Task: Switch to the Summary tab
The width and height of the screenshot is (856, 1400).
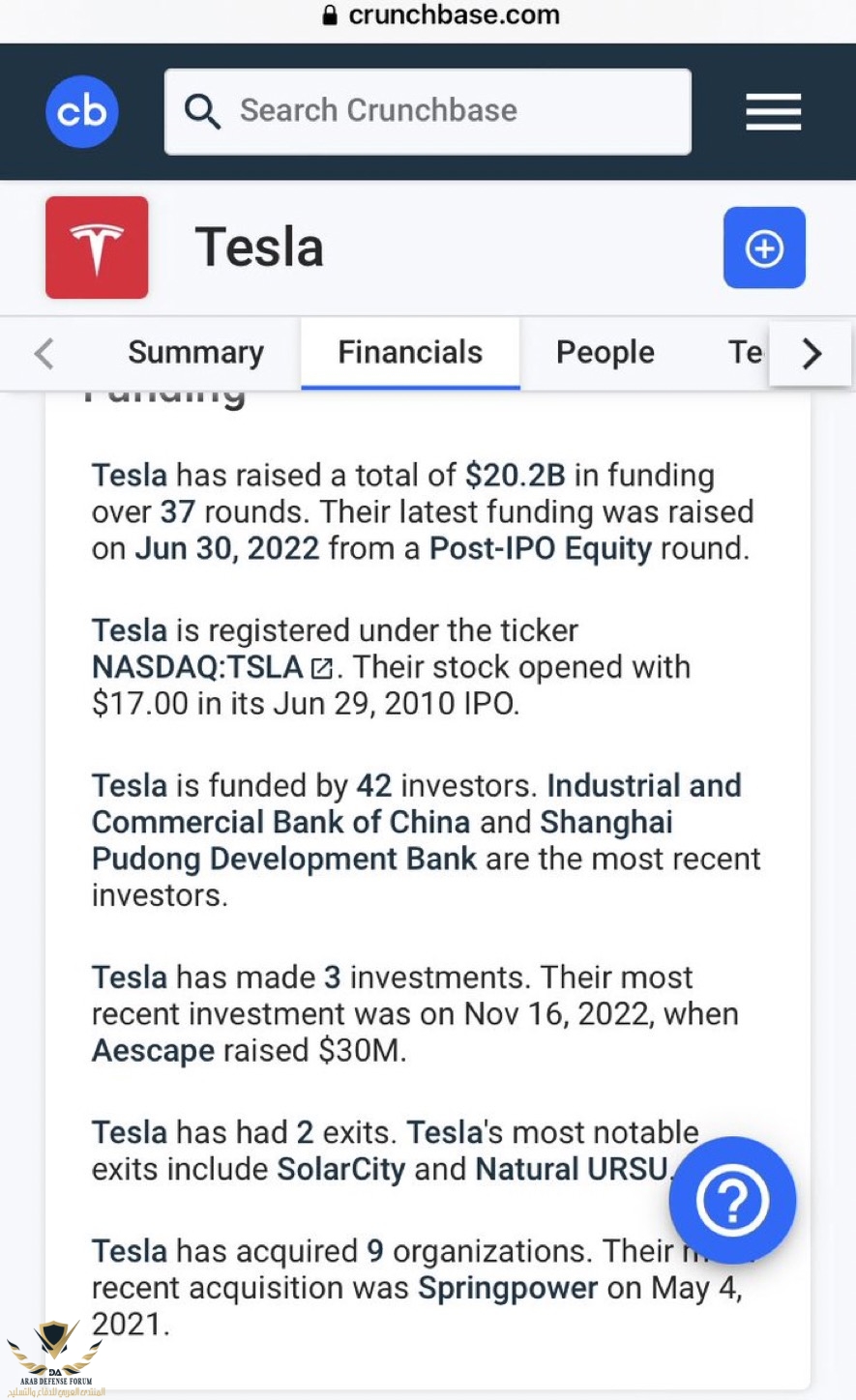Action: (195, 352)
